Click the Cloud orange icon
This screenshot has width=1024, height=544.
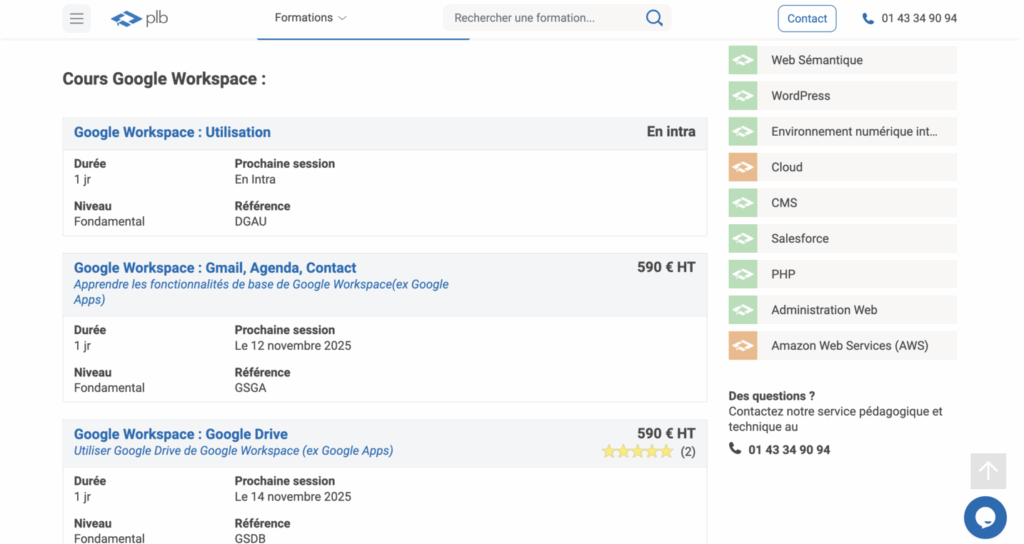point(743,167)
